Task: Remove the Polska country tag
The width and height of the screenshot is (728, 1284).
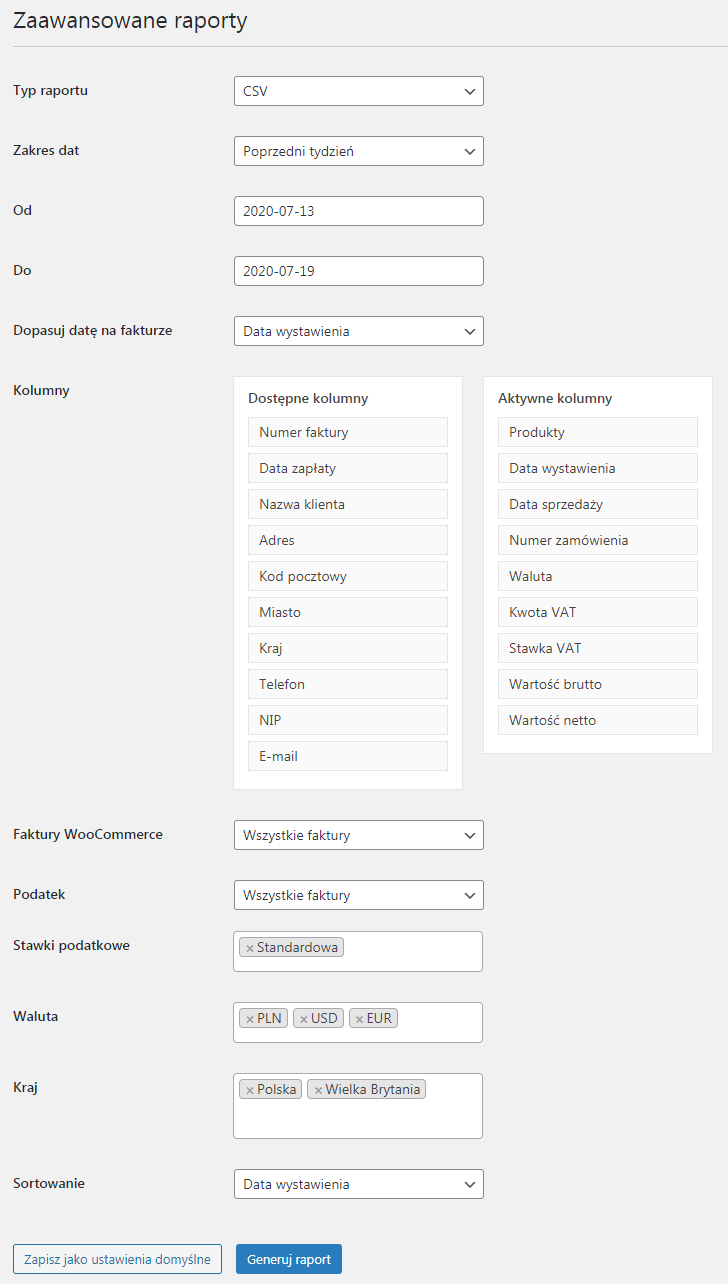Action: click(250, 1090)
